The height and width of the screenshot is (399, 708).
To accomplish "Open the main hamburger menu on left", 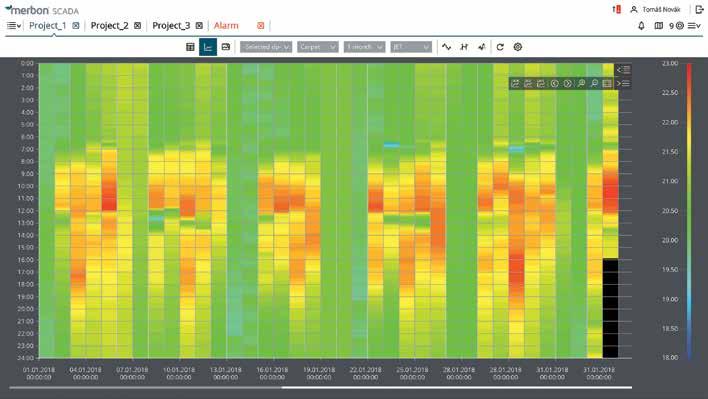I will click(14, 26).
